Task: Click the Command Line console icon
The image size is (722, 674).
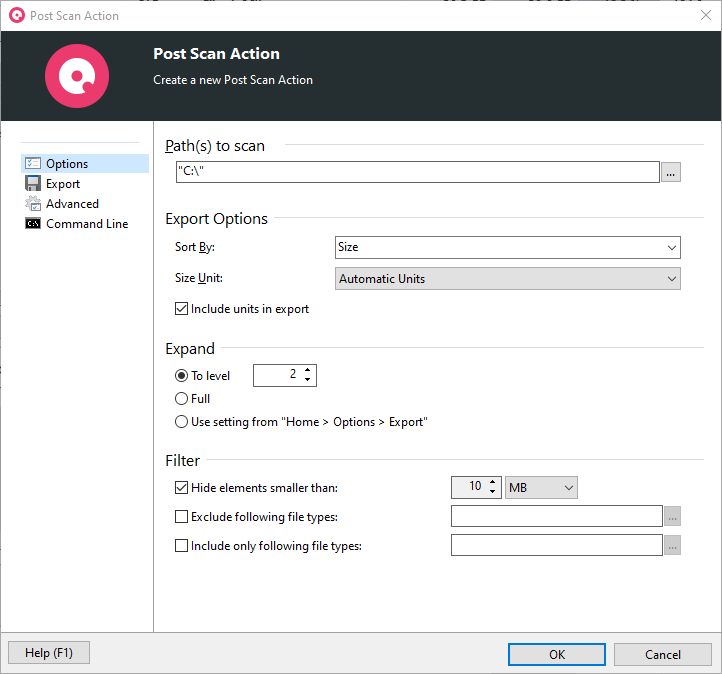Action: point(33,224)
